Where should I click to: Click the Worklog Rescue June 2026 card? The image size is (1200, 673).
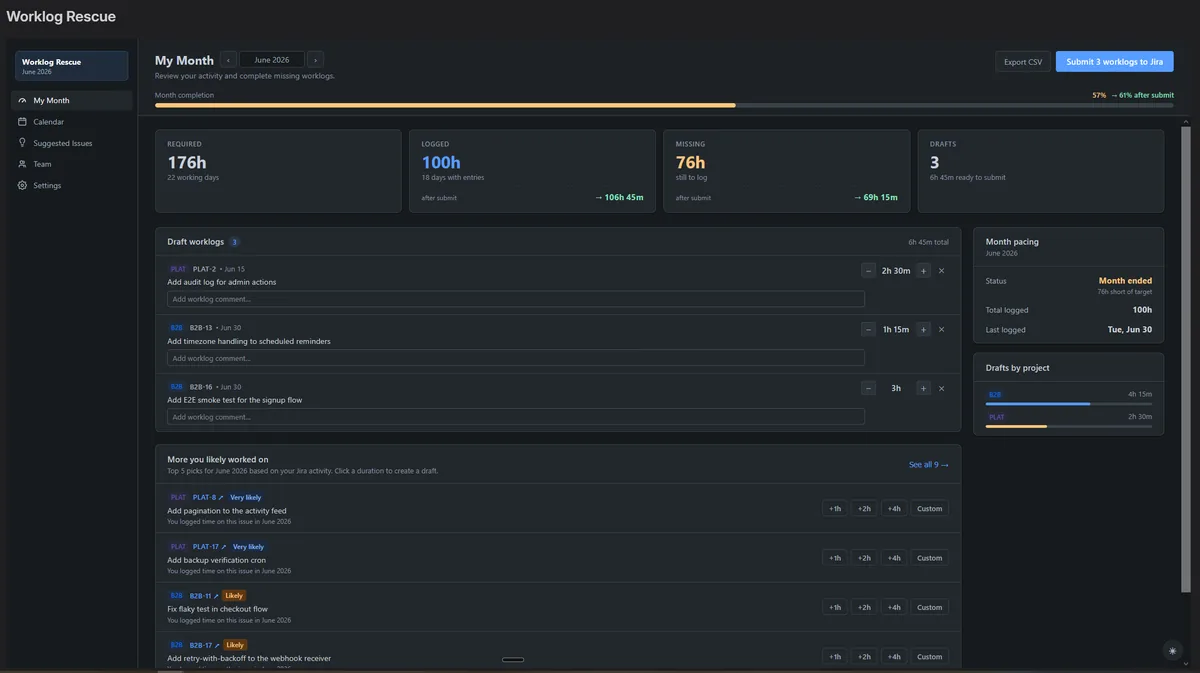71,66
